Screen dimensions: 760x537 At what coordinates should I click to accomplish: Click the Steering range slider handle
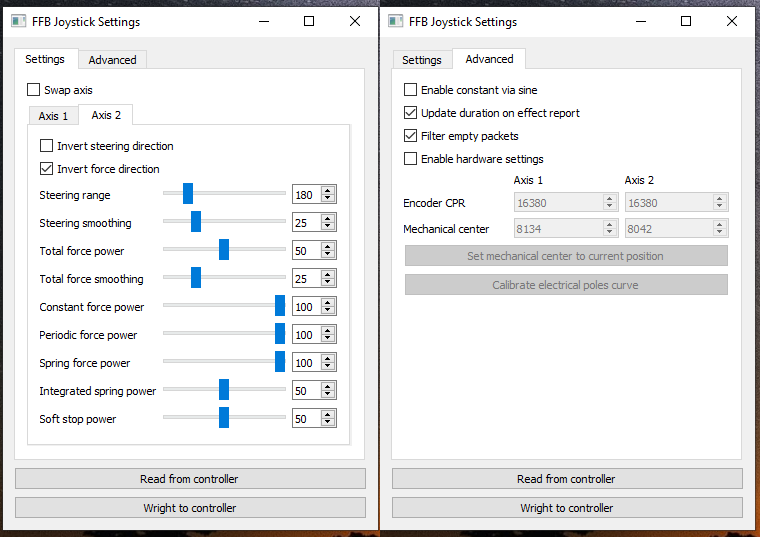coord(188,193)
